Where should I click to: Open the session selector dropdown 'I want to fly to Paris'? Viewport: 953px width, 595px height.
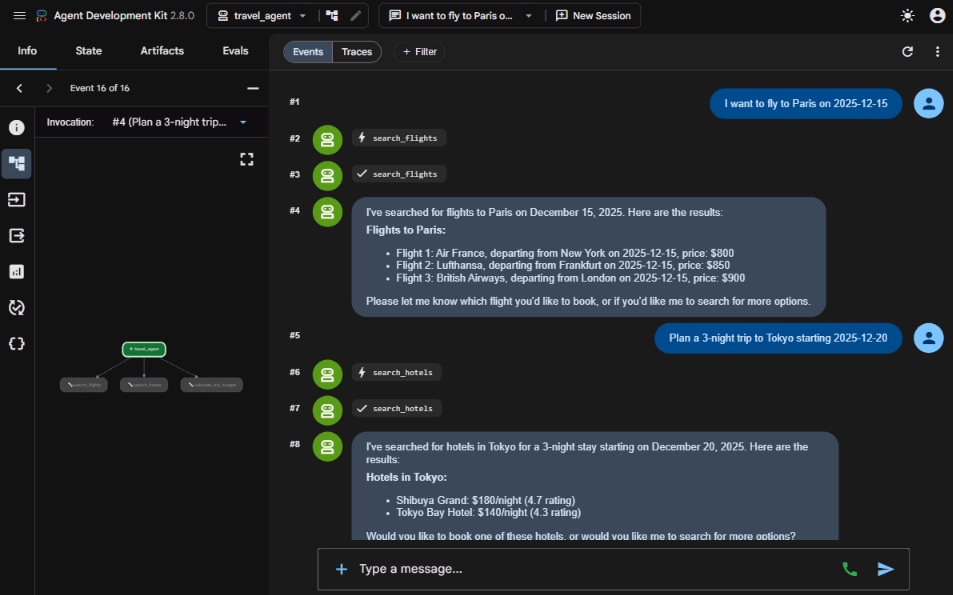click(x=461, y=16)
